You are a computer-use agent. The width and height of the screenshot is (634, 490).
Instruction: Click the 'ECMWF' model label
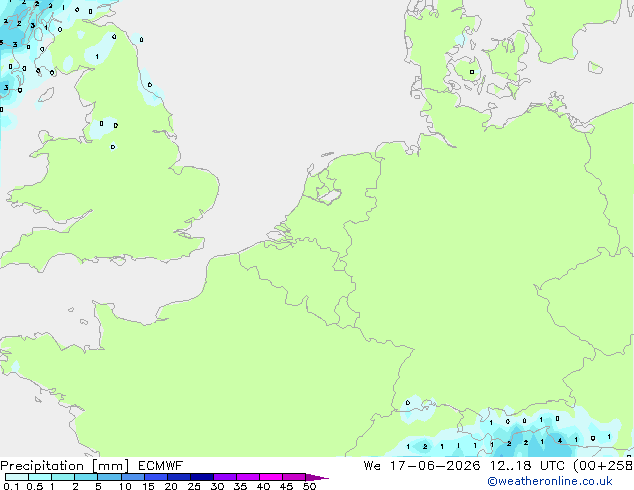click(x=161, y=466)
